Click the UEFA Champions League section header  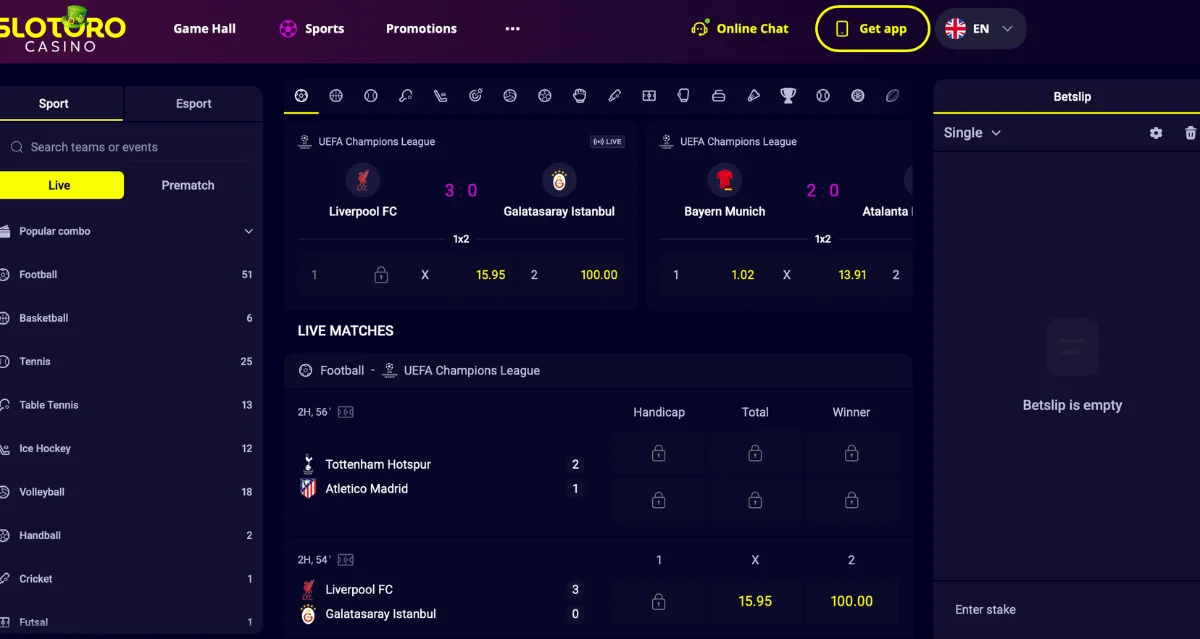click(598, 370)
